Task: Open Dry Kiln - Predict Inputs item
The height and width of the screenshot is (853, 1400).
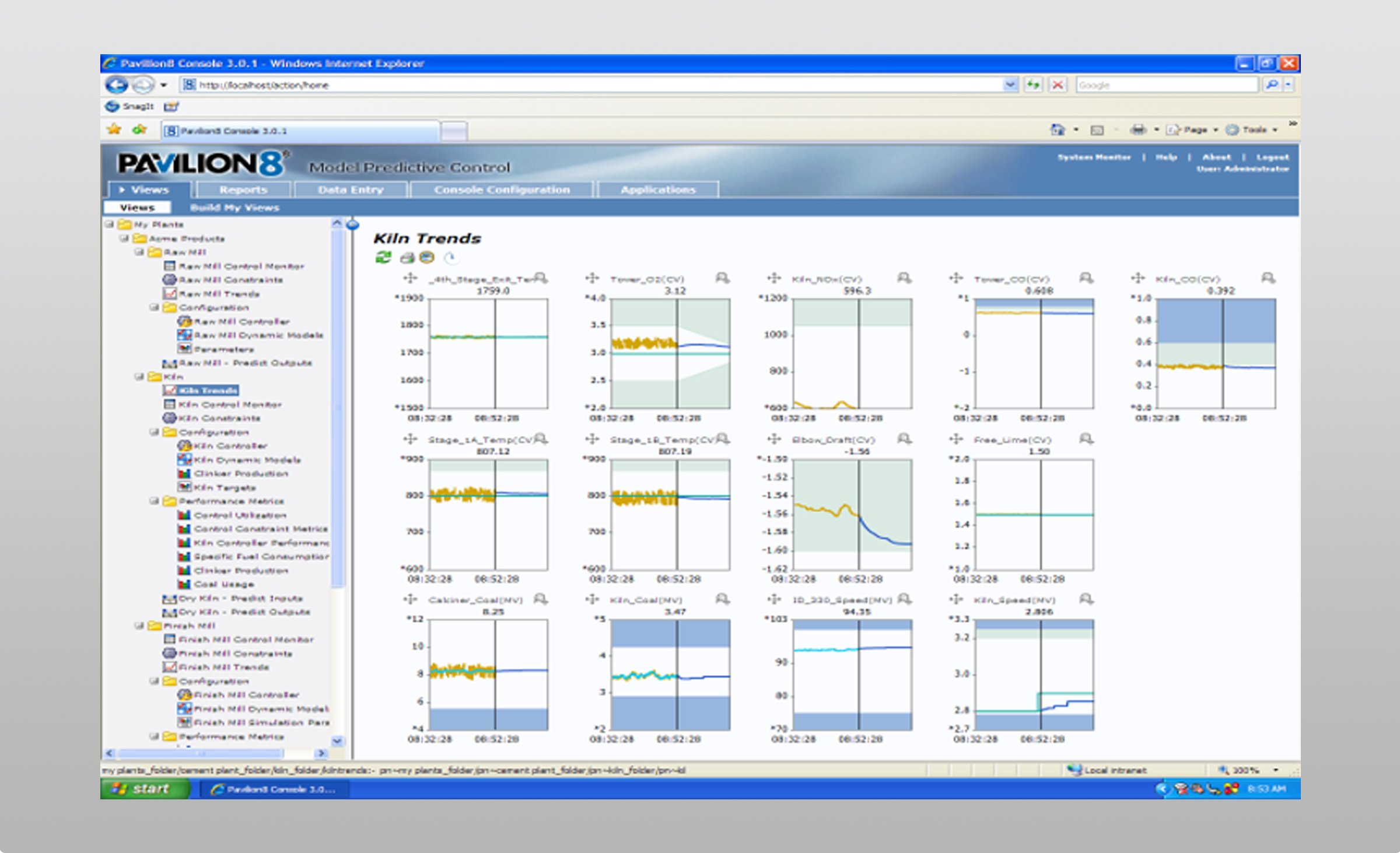Action: 240,598
